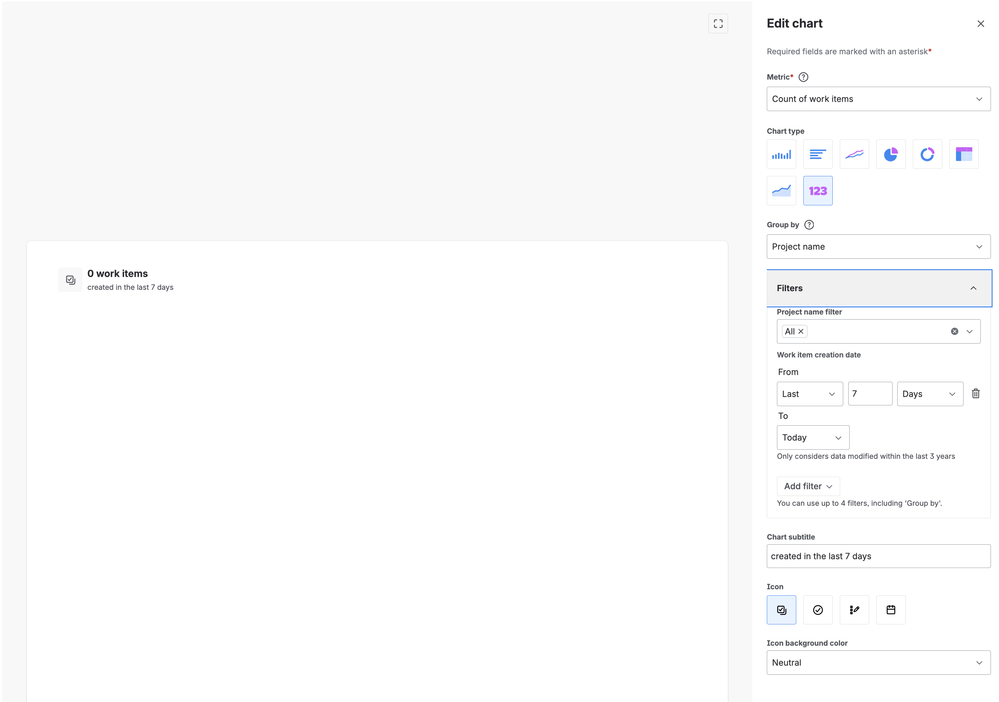
Task: Remove the 'All' project name tag
Action: [x=801, y=331]
